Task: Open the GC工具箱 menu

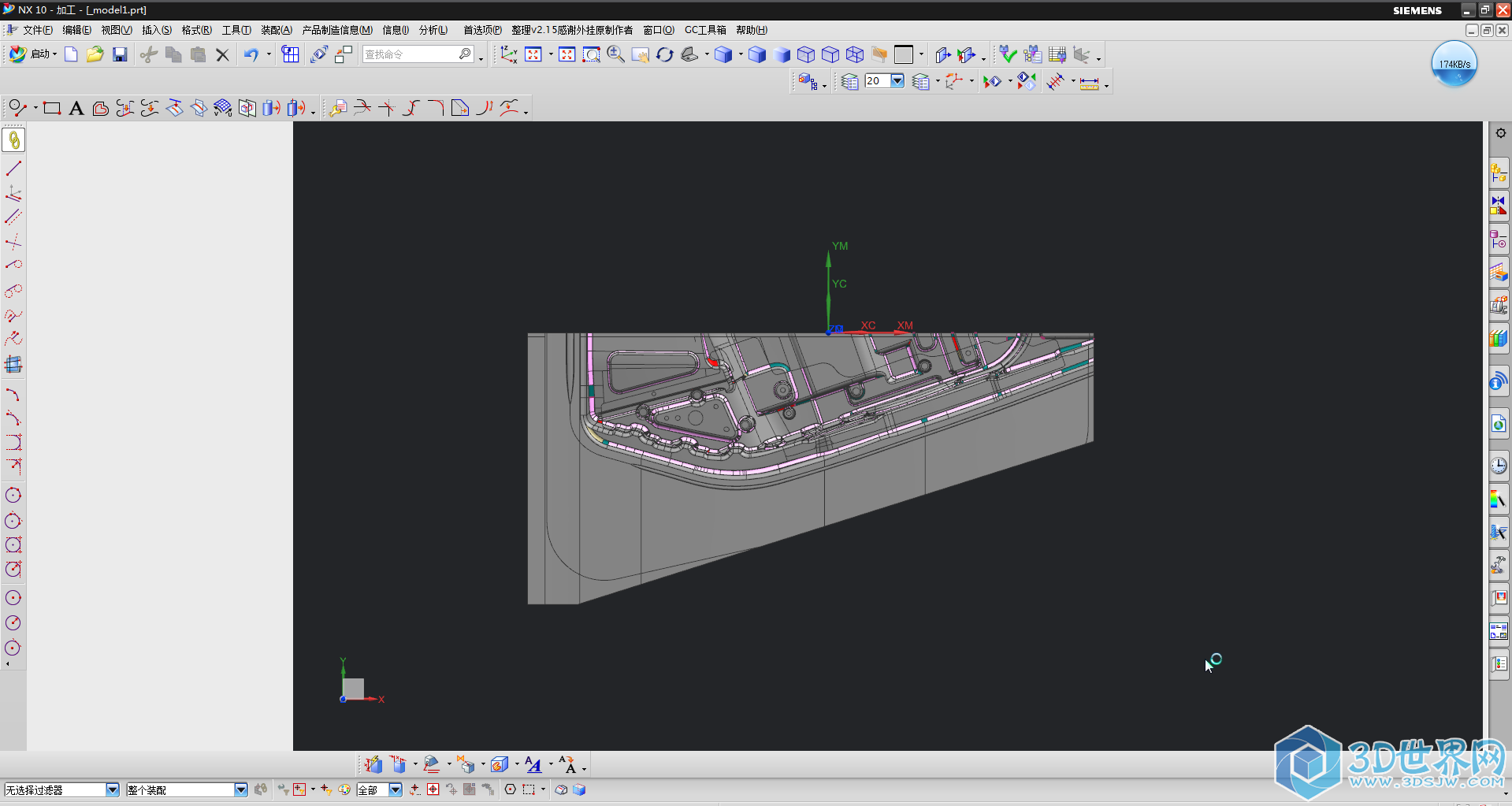Action: (x=705, y=30)
